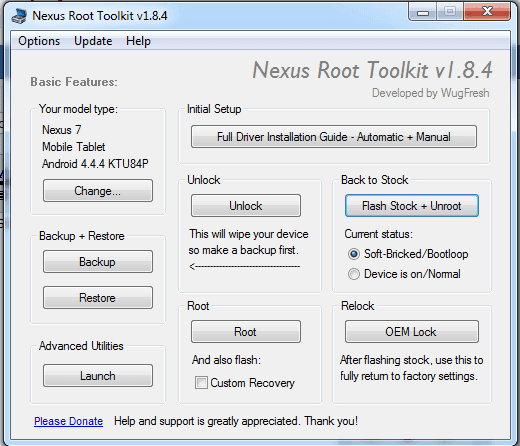The width and height of the screenshot is (520, 446).
Task: Click the Restore button
Action: pos(98,297)
